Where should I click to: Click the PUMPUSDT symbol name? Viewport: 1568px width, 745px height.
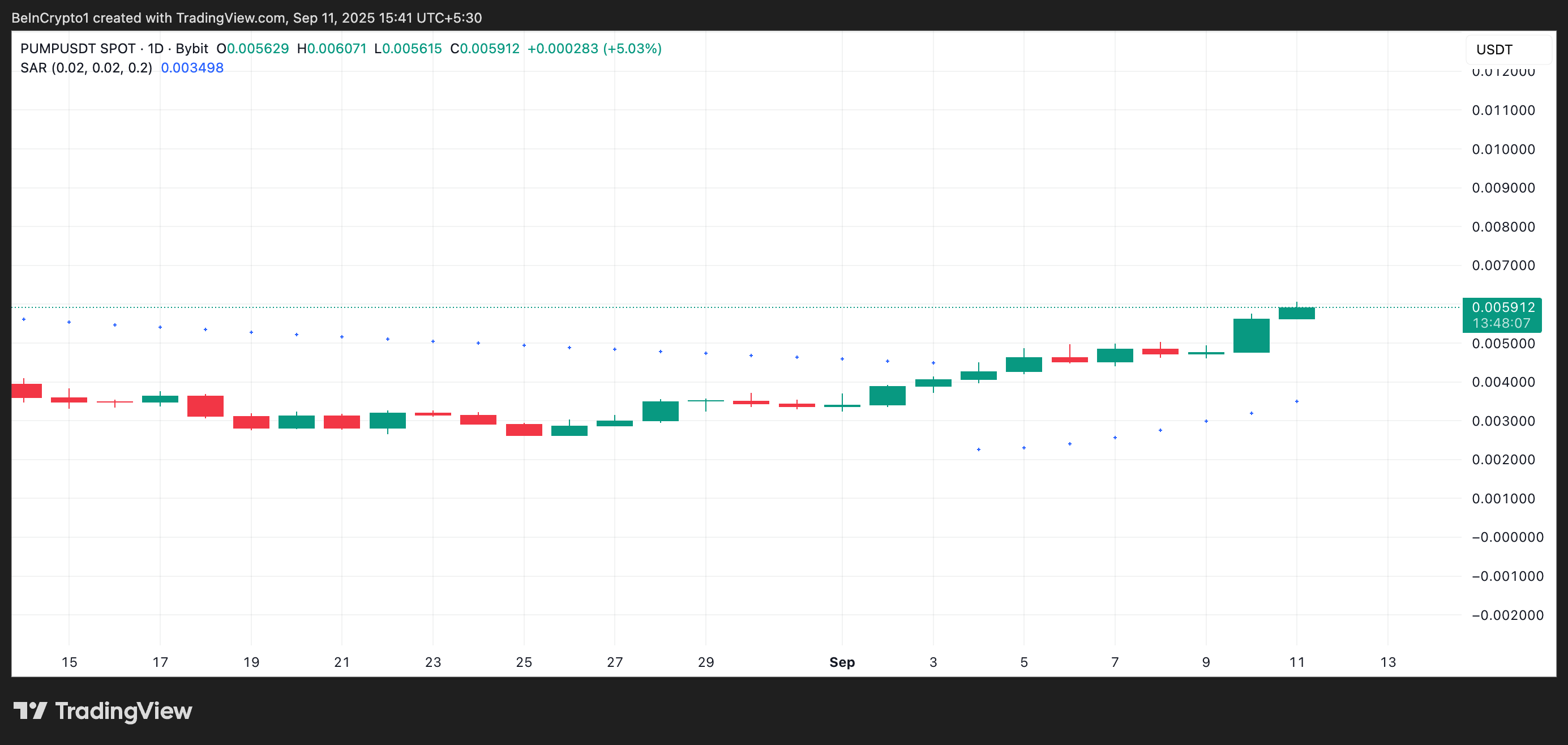pyautogui.click(x=58, y=48)
